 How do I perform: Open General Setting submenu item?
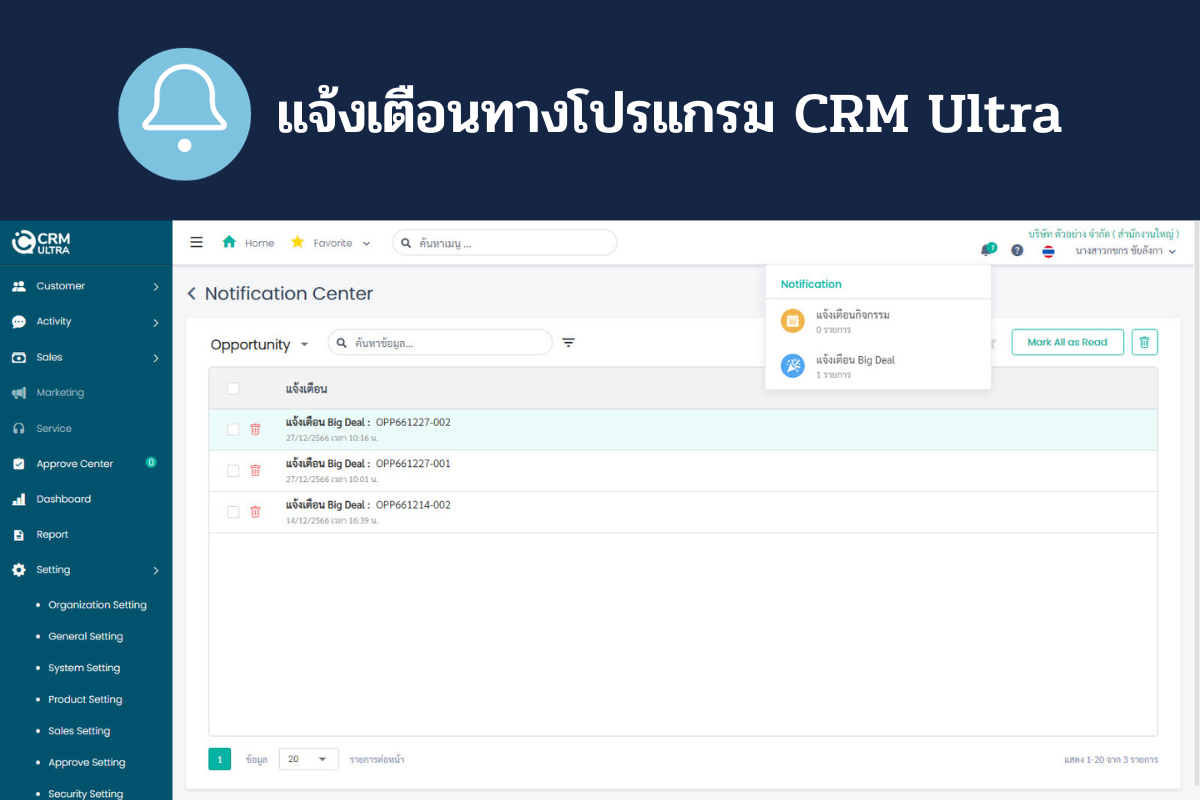tap(86, 637)
